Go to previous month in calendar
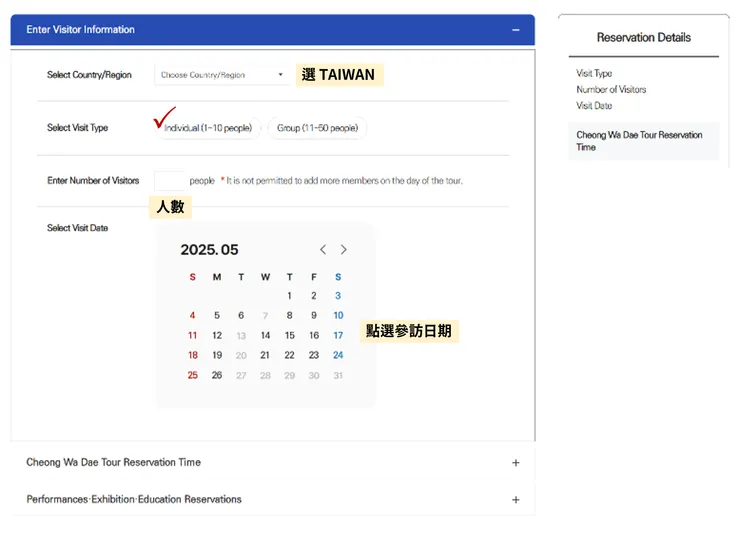The image size is (740, 534). (x=323, y=250)
